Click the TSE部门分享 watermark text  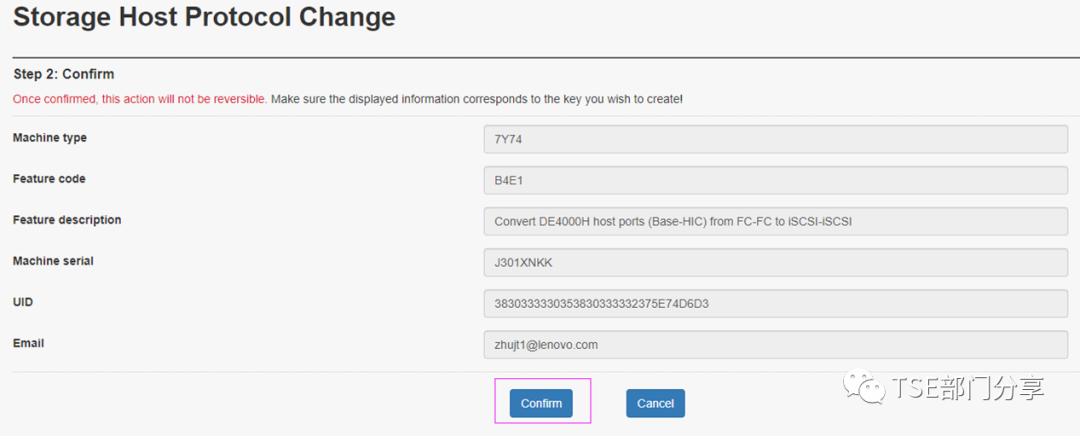tap(968, 389)
